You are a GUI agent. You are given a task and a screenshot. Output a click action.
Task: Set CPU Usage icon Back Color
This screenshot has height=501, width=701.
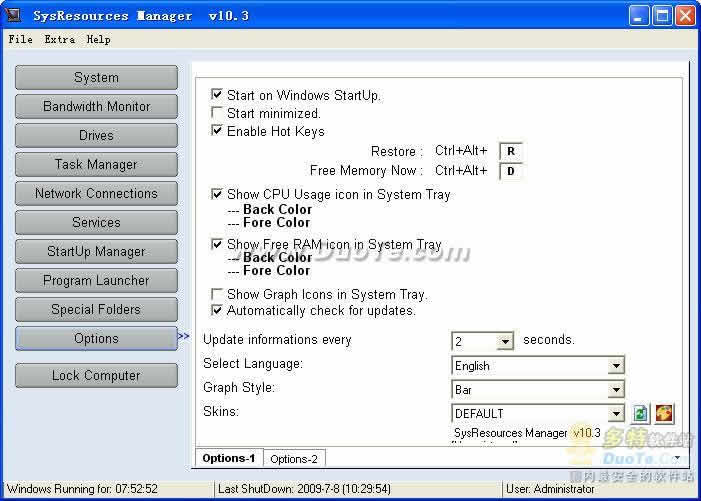(x=277, y=209)
